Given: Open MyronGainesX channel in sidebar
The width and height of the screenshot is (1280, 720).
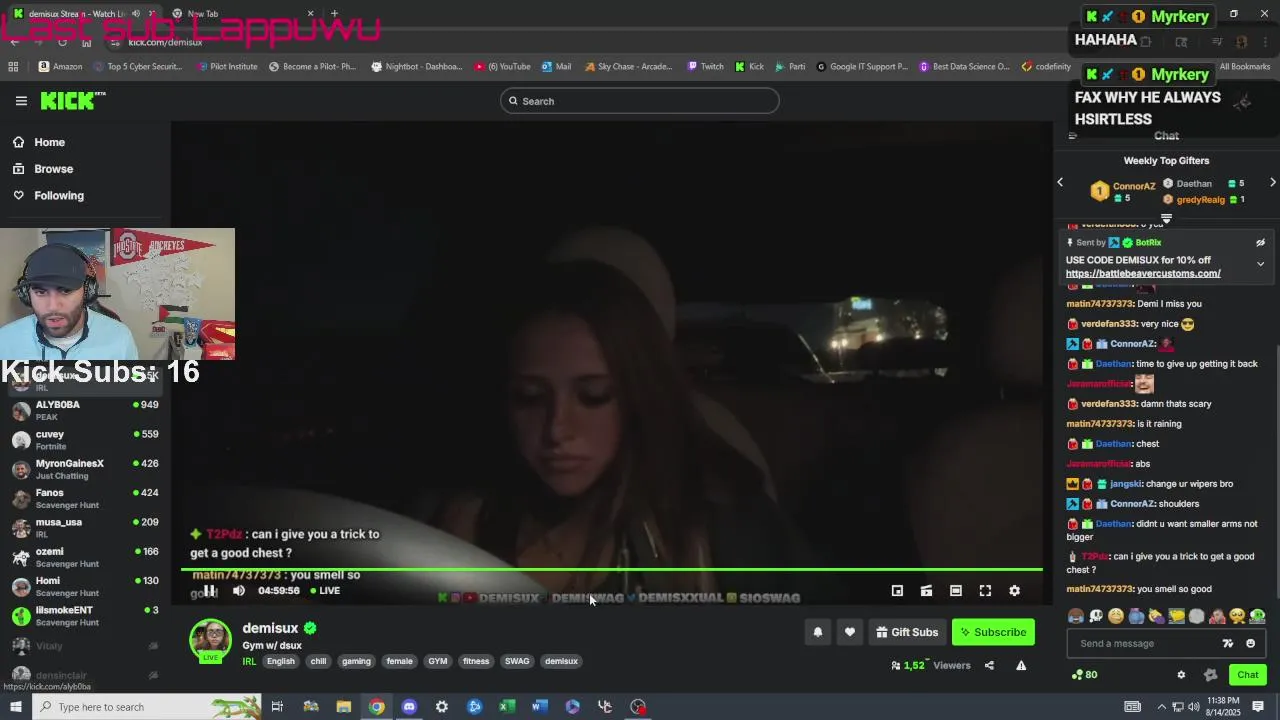Looking at the screenshot, I should click(x=85, y=469).
